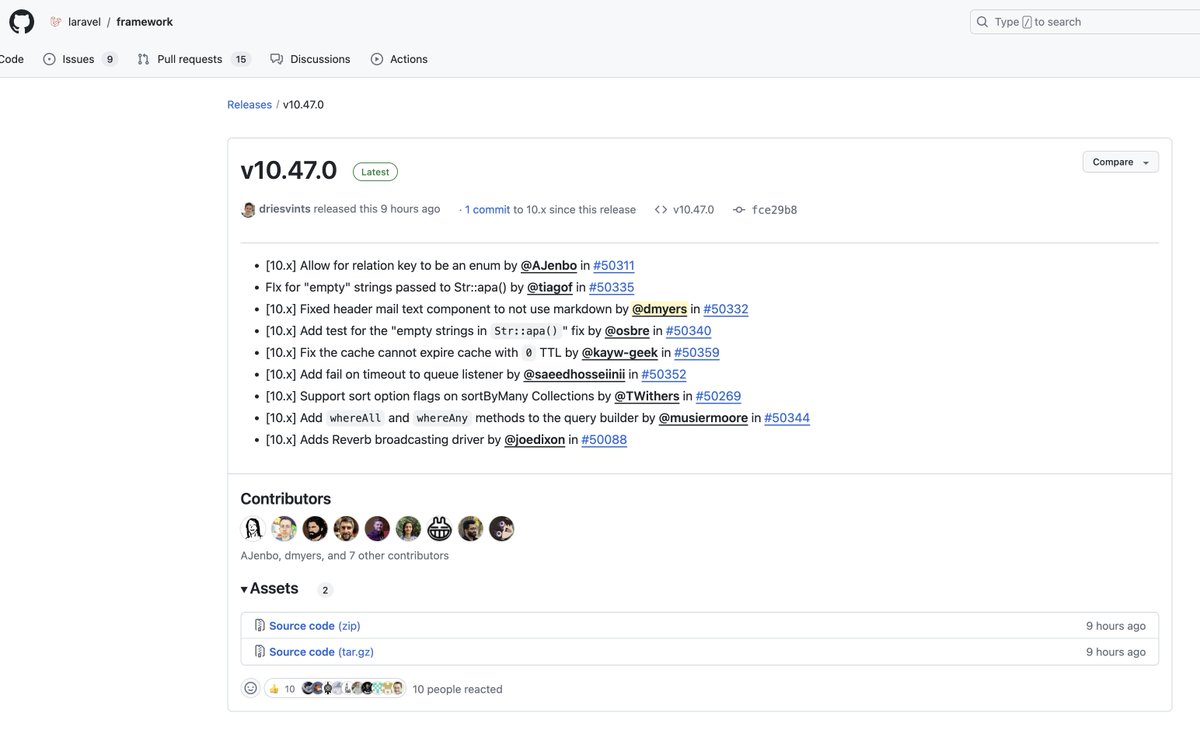
Task: Click the GitHub logo
Action: (21, 21)
